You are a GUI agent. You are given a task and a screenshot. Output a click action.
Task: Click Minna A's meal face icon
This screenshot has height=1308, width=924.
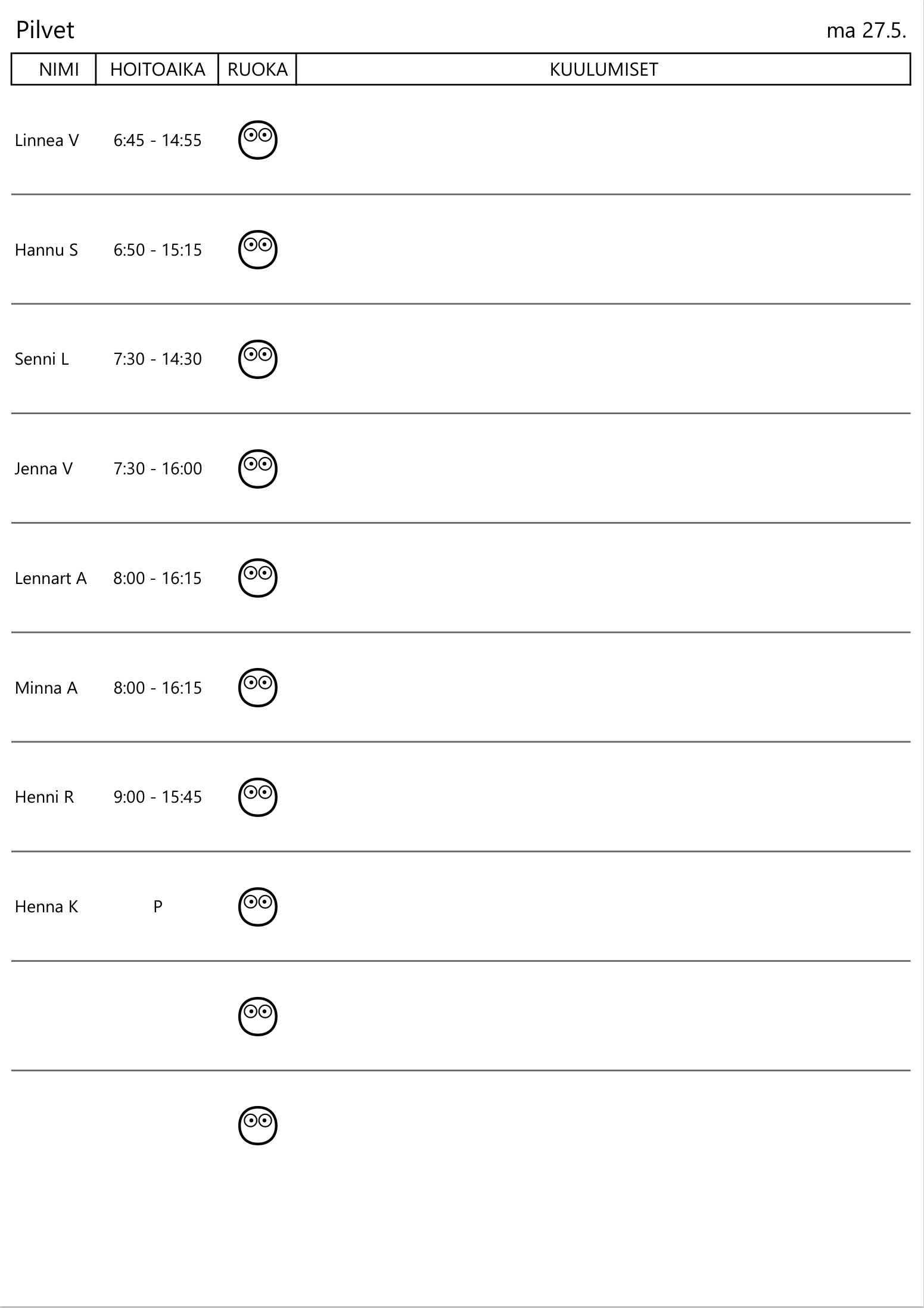coord(258,688)
